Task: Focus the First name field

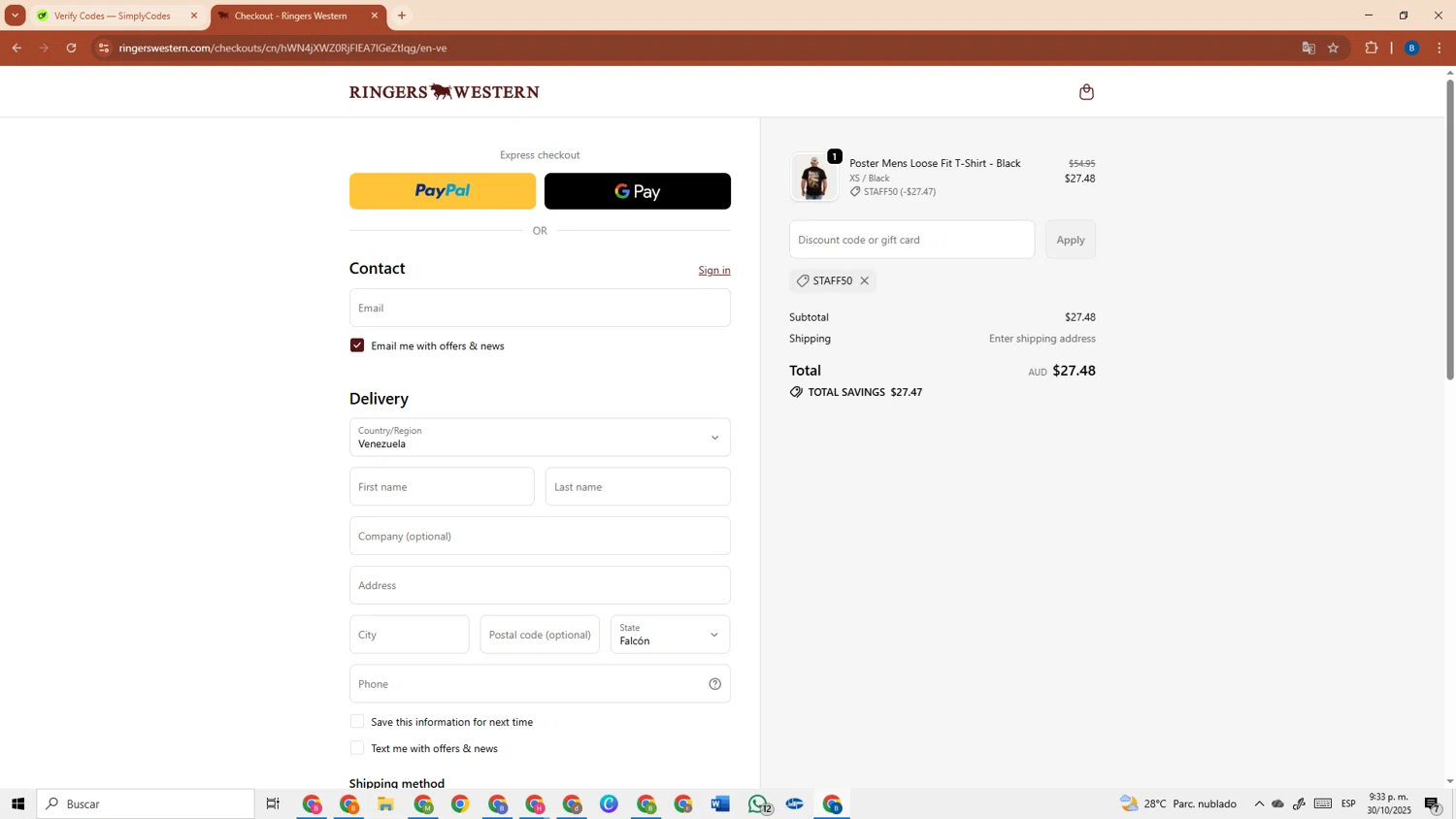Action: click(442, 487)
